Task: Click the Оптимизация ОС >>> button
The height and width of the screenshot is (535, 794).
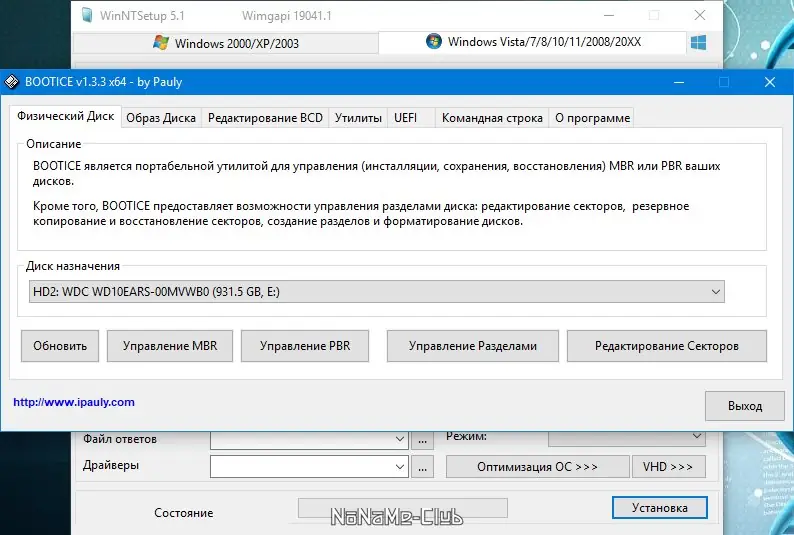Action: pos(537,467)
